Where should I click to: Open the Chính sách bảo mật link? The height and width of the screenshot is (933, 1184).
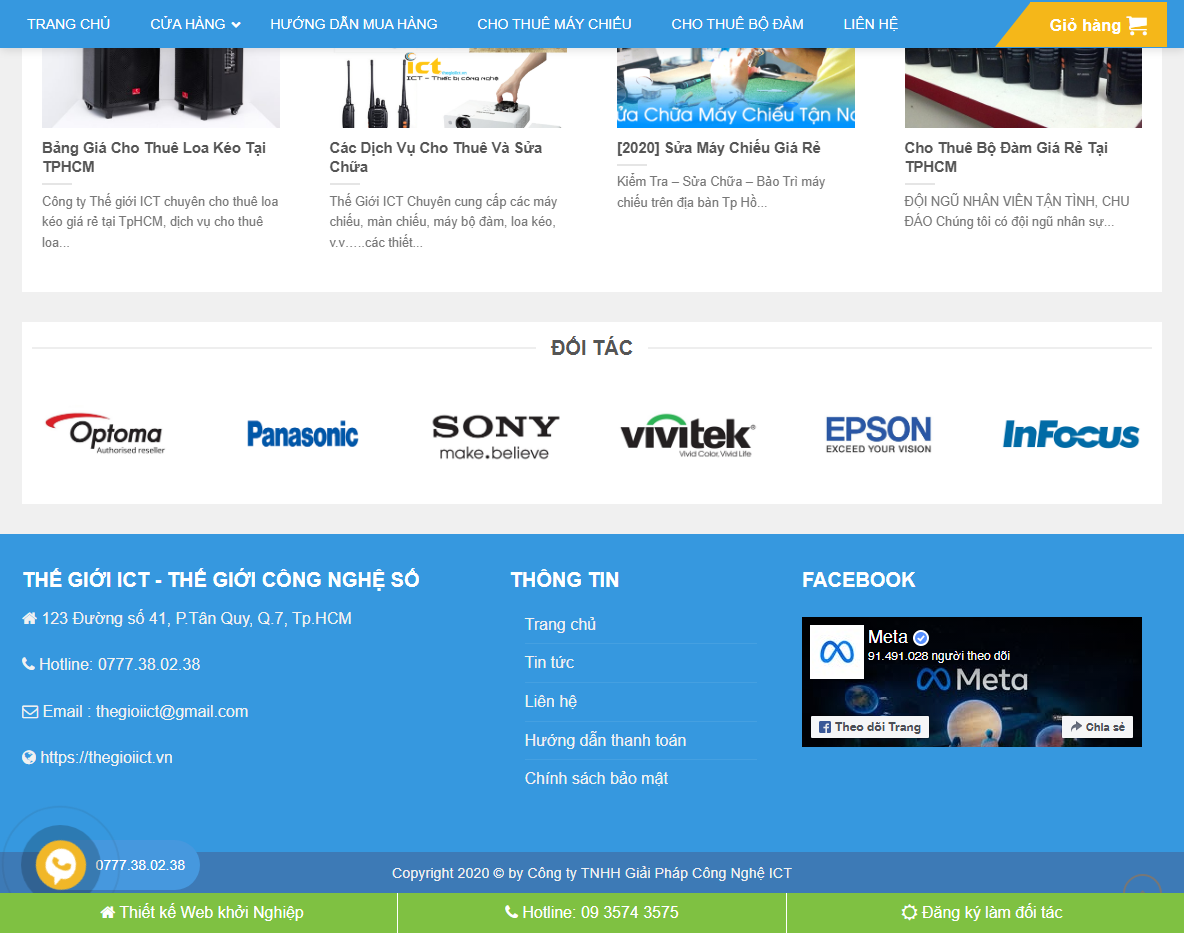[596, 778]
